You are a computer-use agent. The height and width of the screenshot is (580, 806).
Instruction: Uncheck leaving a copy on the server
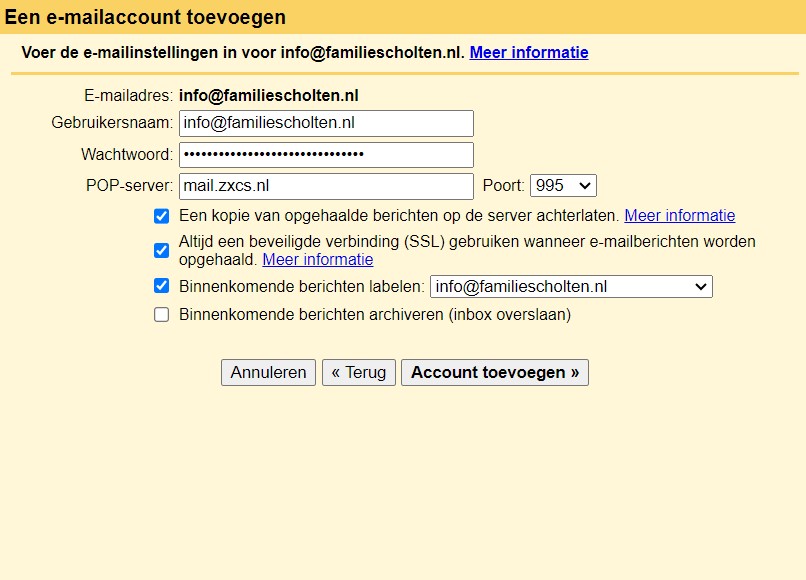coord(161,216)
